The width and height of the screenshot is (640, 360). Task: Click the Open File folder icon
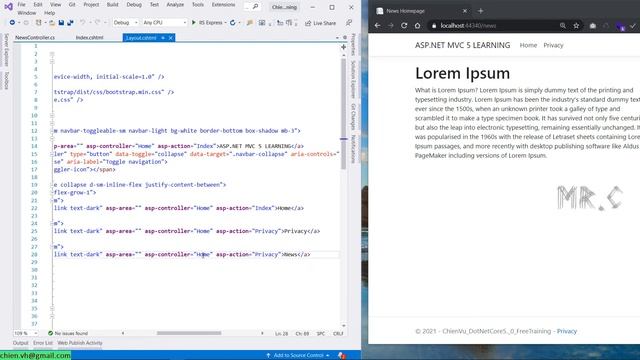(x=52, y=23)
